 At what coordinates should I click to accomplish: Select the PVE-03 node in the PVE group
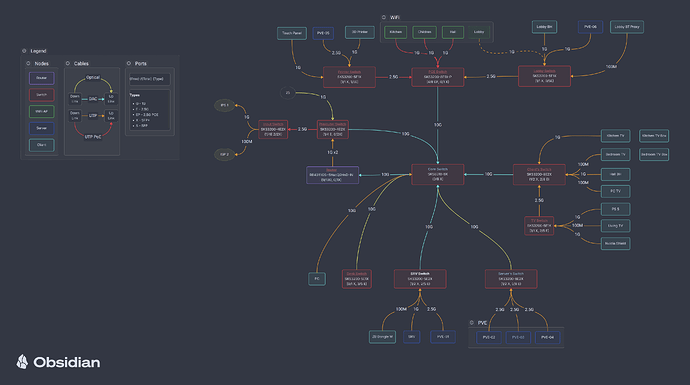point(518,337)
